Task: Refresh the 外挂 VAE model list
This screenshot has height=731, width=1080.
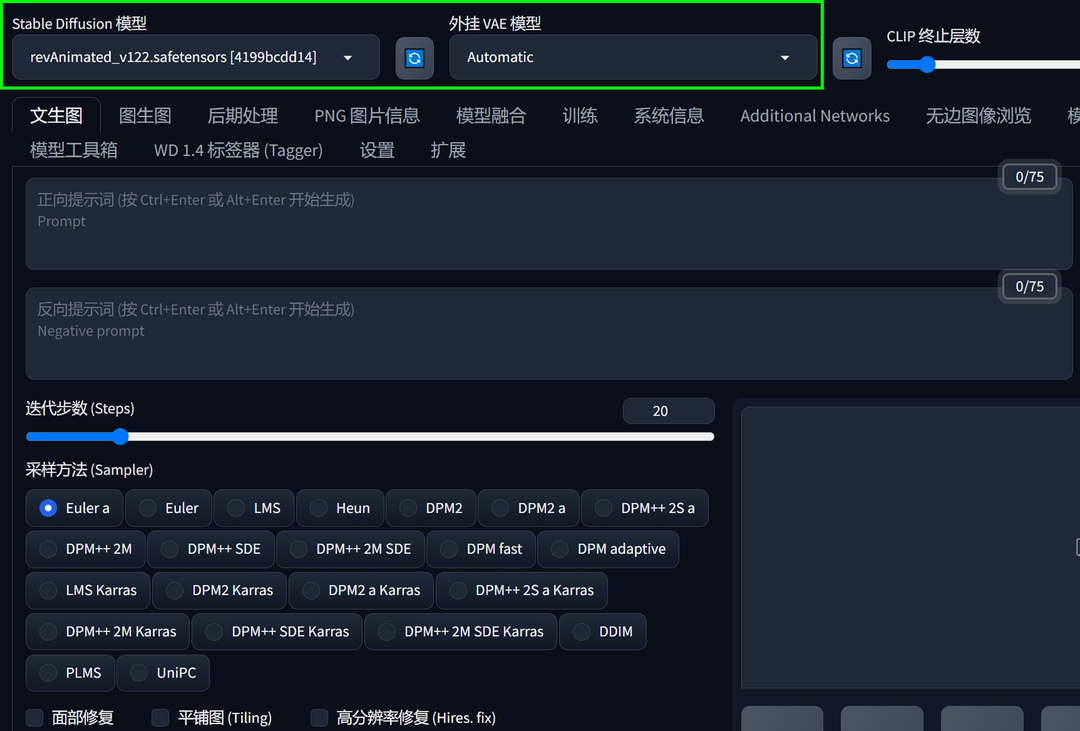Action: (851, 58)
